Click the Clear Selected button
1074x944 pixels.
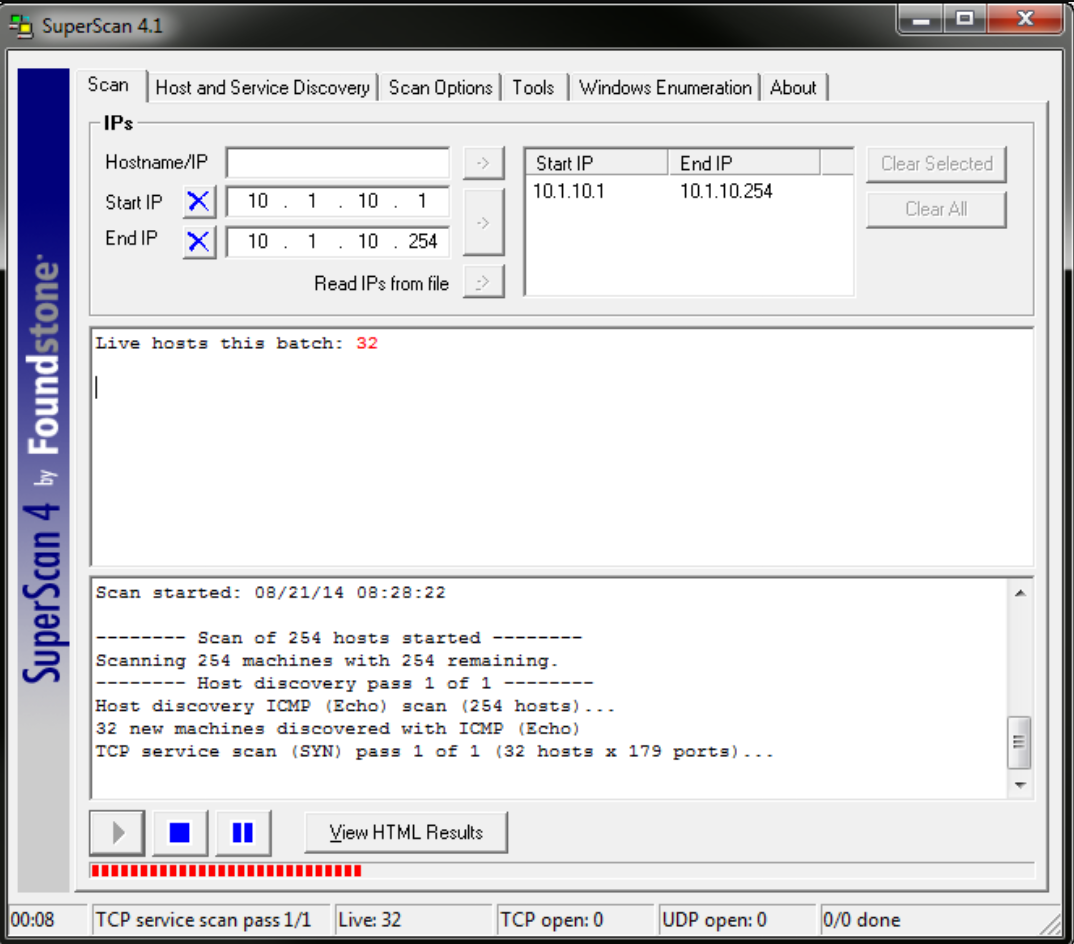click(936, 164)
